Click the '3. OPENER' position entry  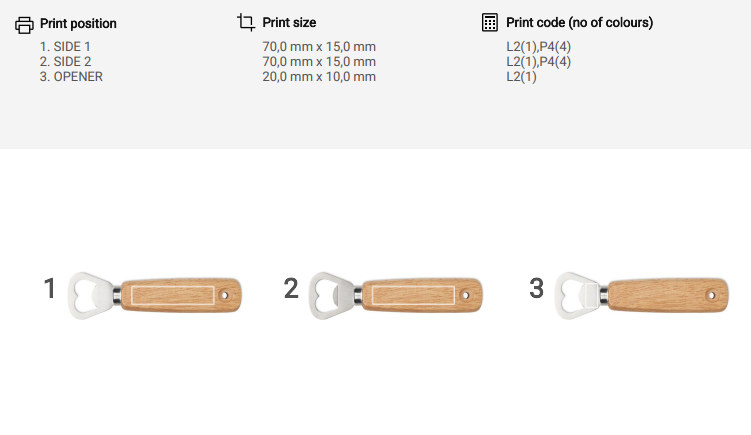[71, 77]
